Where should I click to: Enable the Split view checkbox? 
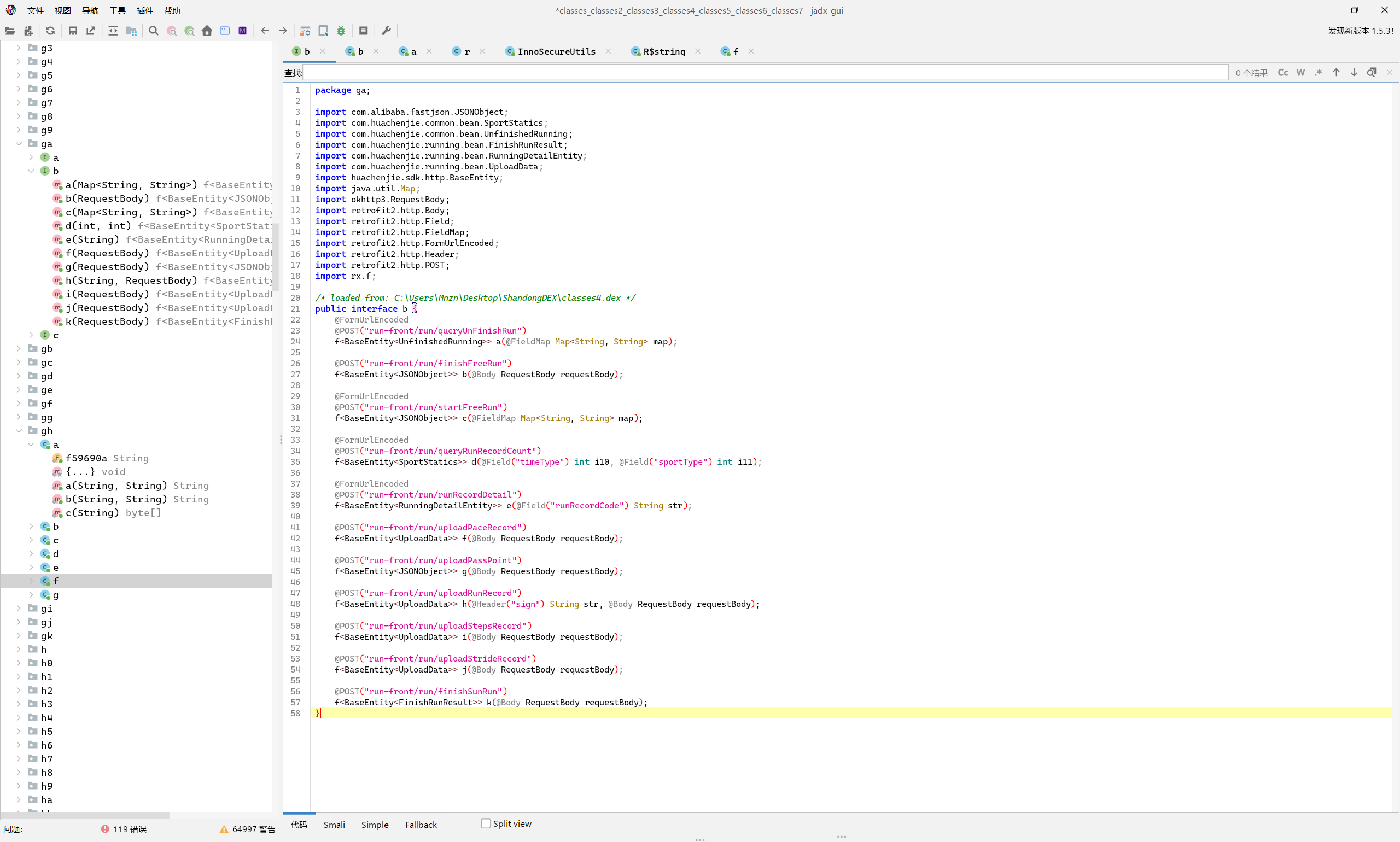(x=486, y=823)
